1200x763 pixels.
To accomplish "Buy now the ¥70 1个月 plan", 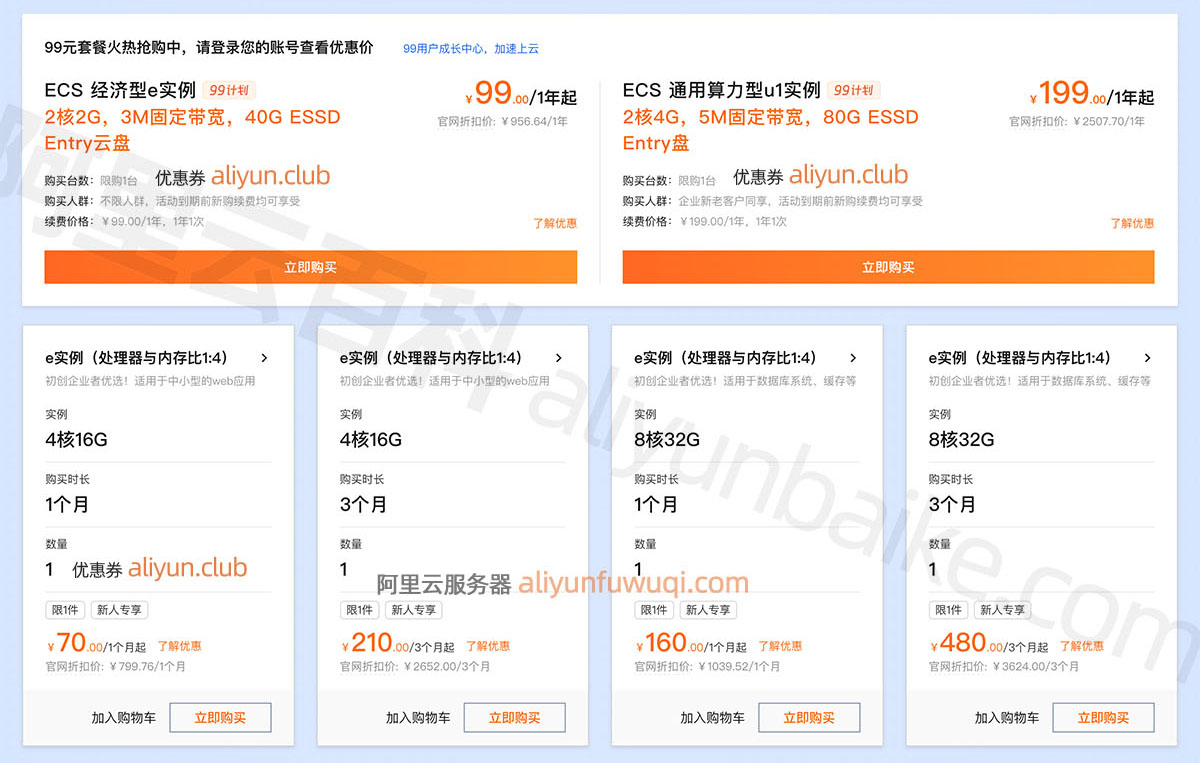I will (x=220, y=718).
